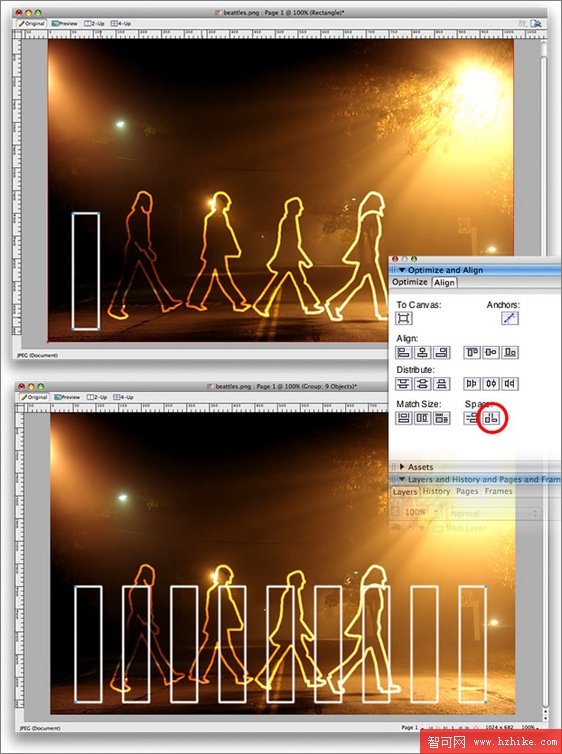This screenshot has width=562, height=754.
Task: Open the Frames tab
Action: tap(499, 491)
